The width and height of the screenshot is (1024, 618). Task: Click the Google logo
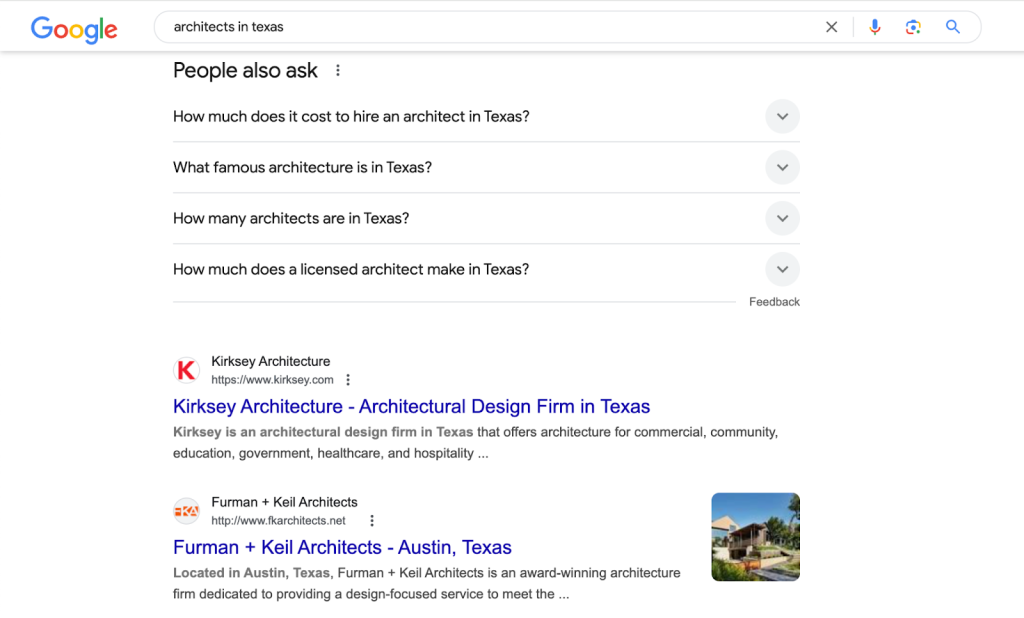click(74, 28)
